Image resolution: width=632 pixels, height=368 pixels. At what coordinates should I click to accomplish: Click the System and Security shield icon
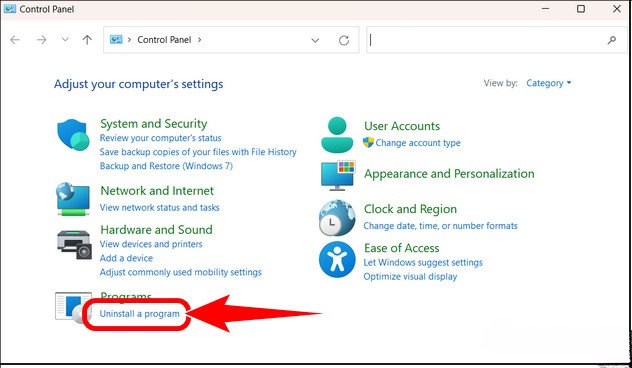coord(73,135)
